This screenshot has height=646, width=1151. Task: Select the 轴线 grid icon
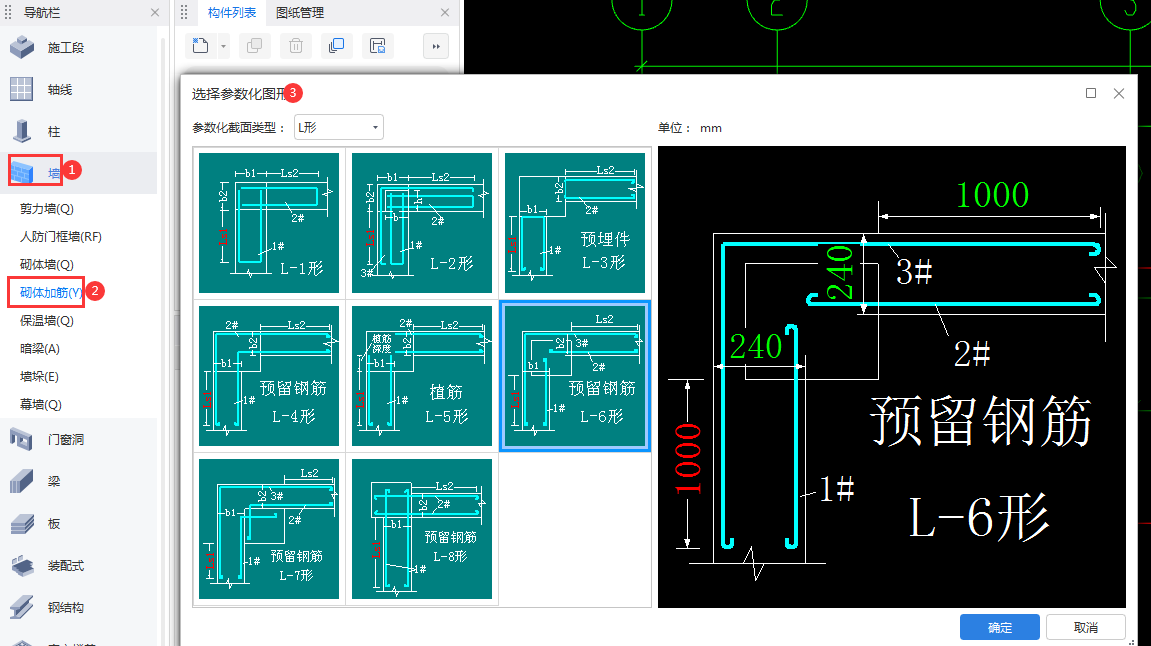tap(21, 89)
